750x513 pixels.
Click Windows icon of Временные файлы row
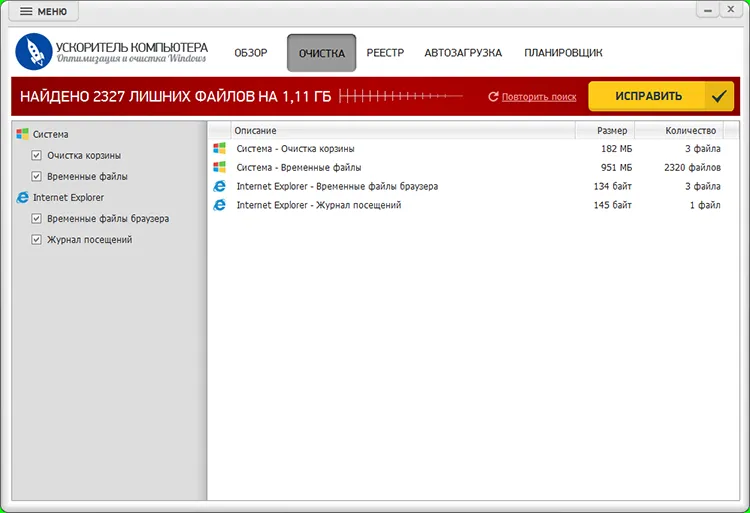tap(220, 167)
